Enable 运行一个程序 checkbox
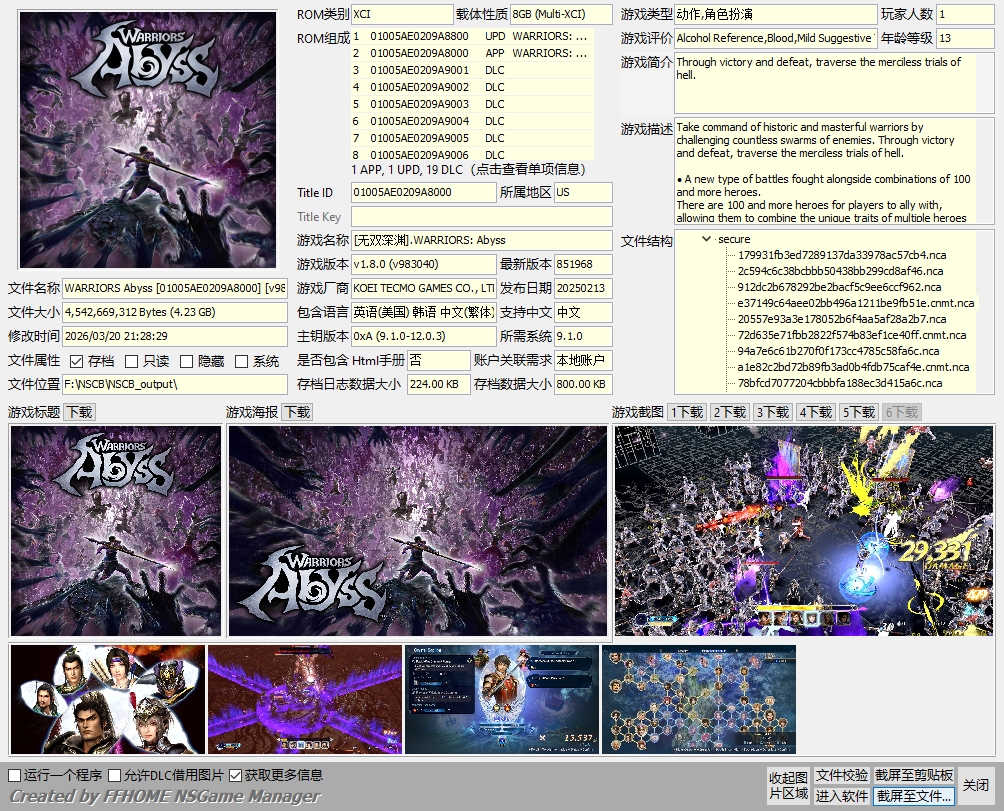This screenshot has height=811, width=1004. click(x=15, y=776)
